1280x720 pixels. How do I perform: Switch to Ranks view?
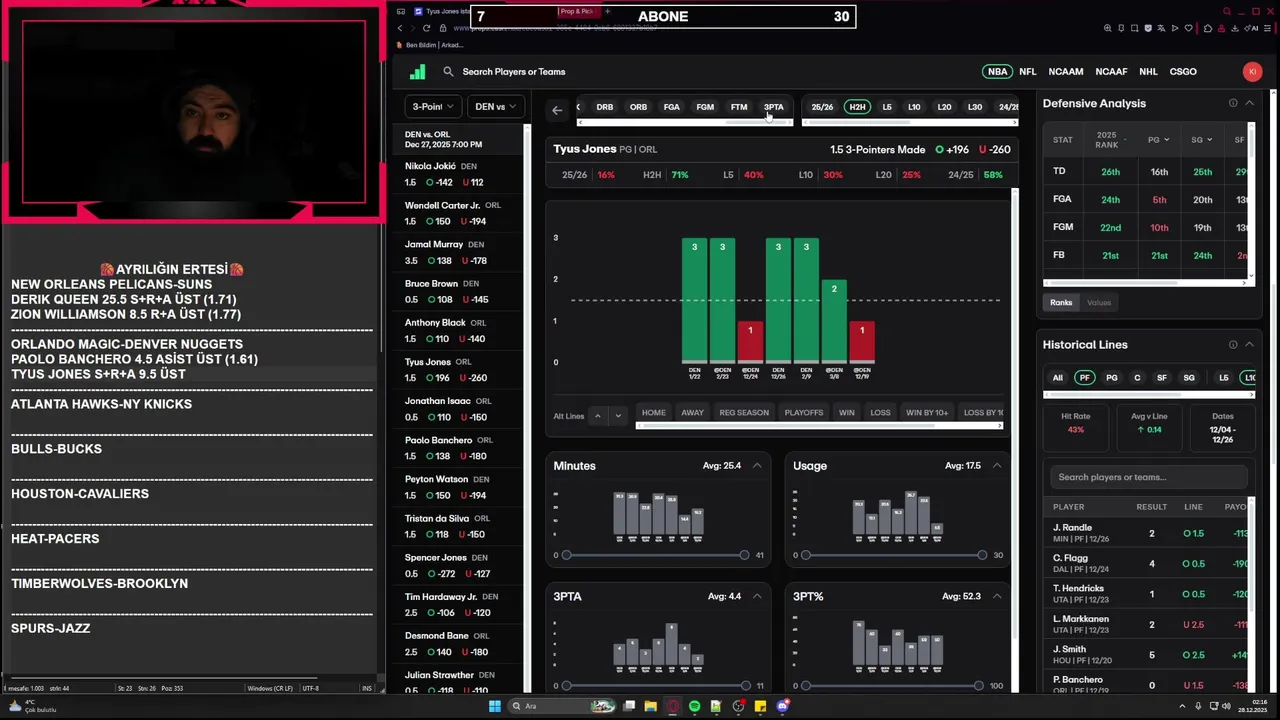coord(1061,302)
